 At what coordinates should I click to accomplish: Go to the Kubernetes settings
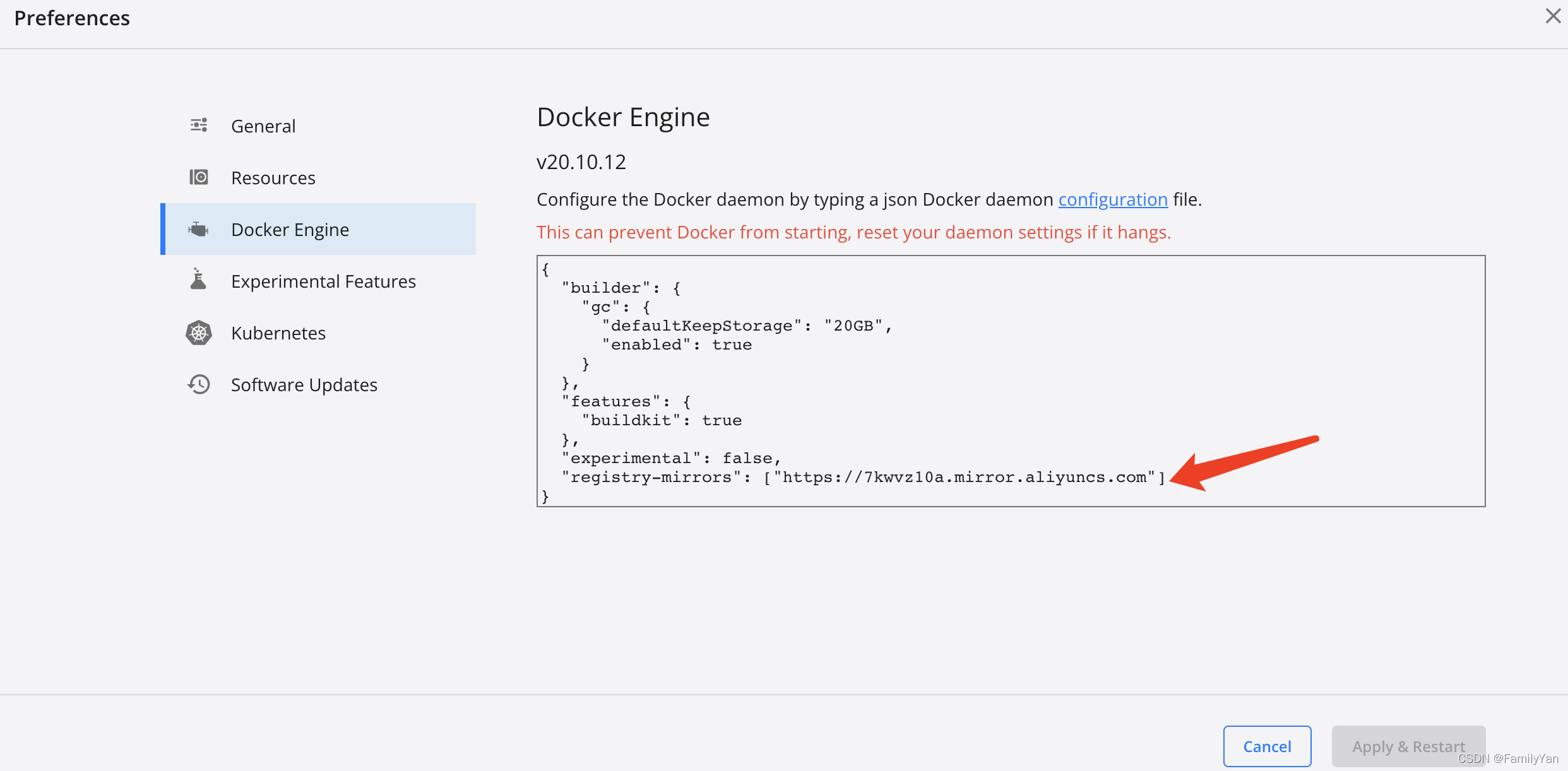pyautogui.click(x=278, y=333)
